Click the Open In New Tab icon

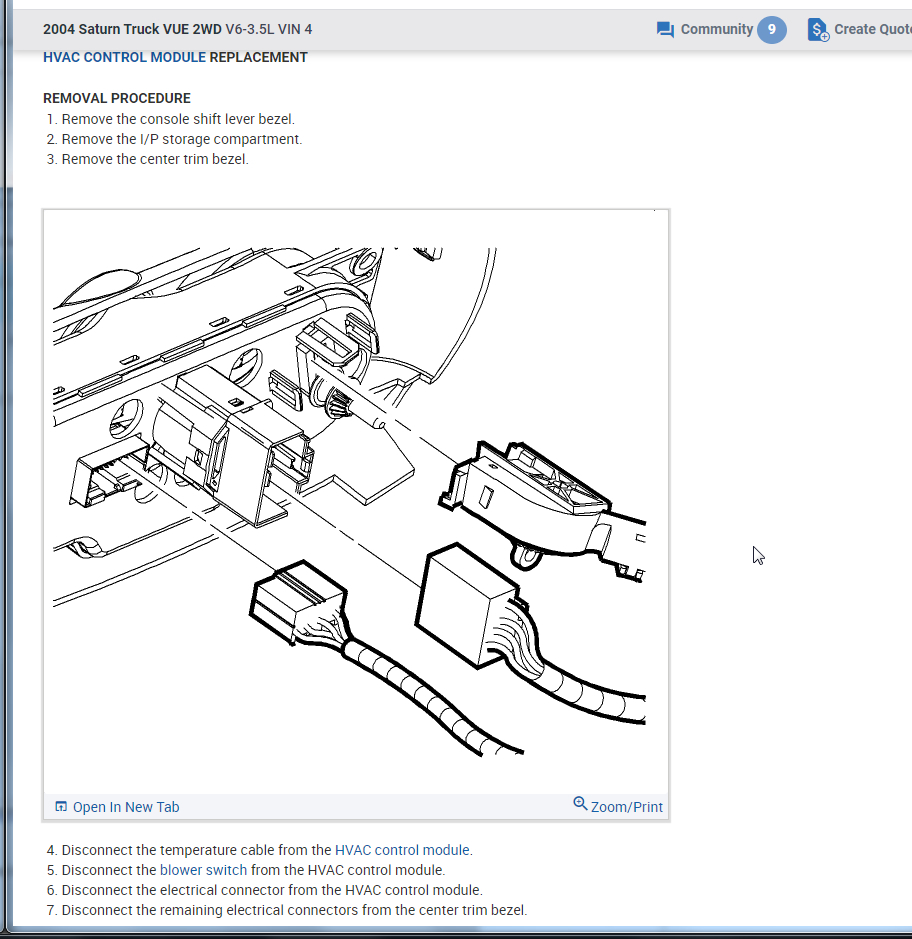61,807
